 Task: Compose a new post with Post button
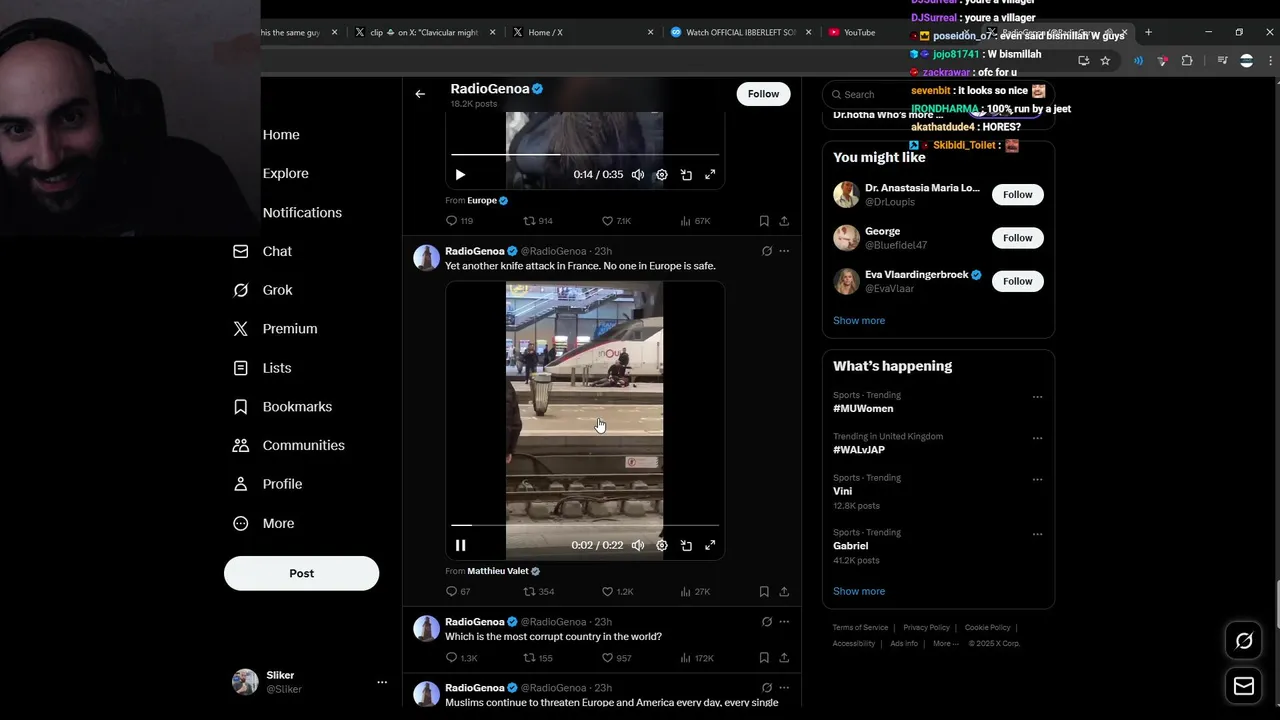coord(301,573)
